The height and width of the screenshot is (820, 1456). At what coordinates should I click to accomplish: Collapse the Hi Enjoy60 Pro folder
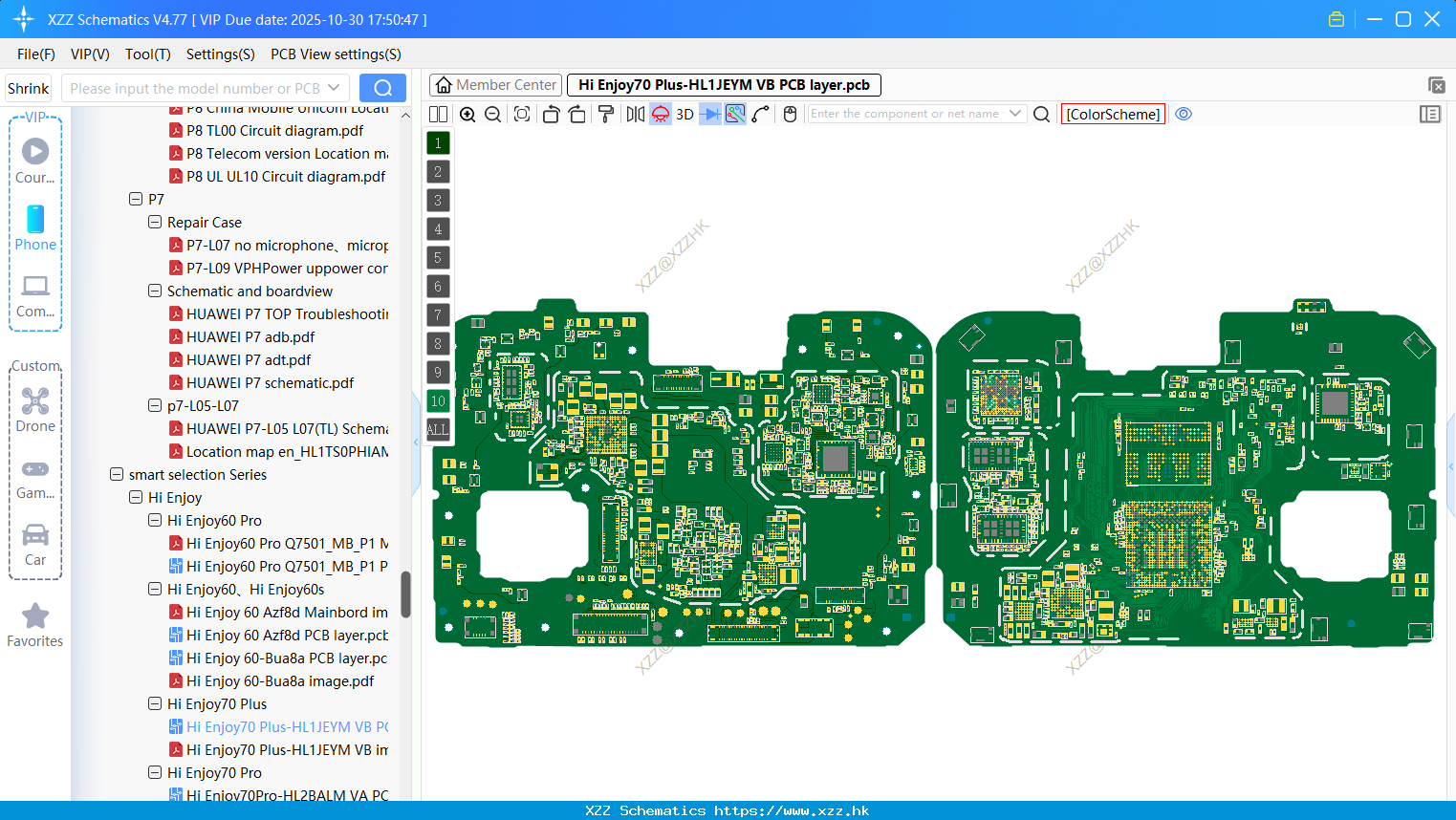(155, 520)
